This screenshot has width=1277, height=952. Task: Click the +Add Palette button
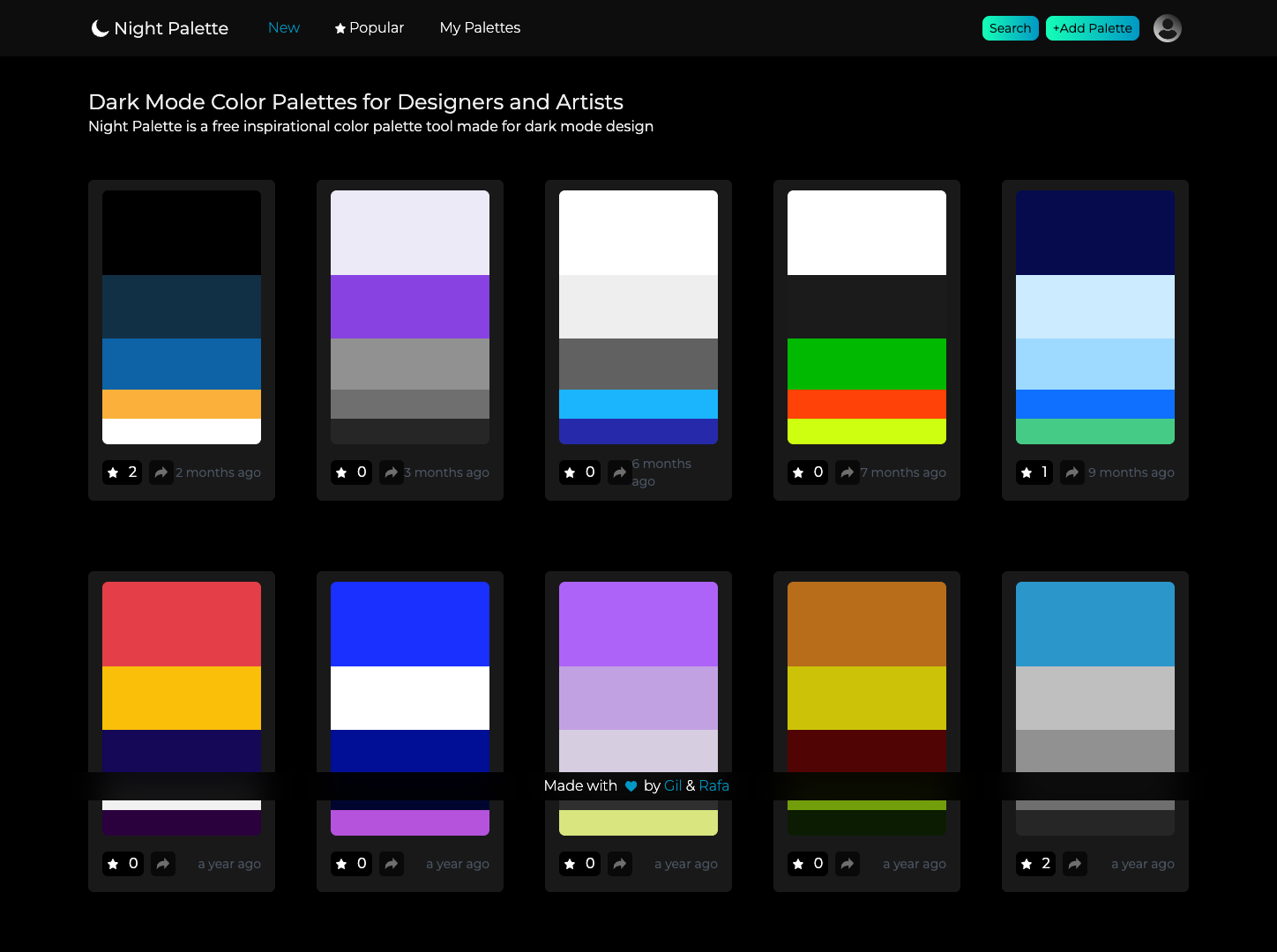pos(1092,27)
